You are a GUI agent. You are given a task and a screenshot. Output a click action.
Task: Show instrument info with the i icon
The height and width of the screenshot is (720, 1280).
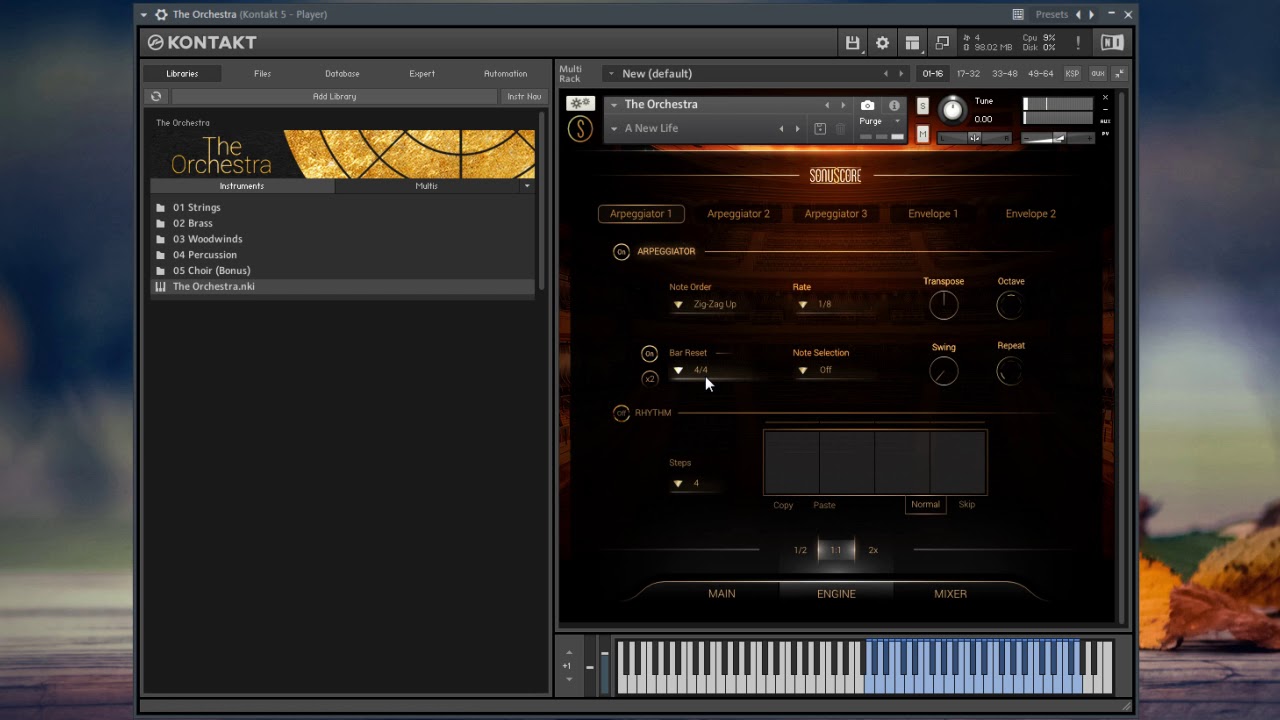coord(894,105)
